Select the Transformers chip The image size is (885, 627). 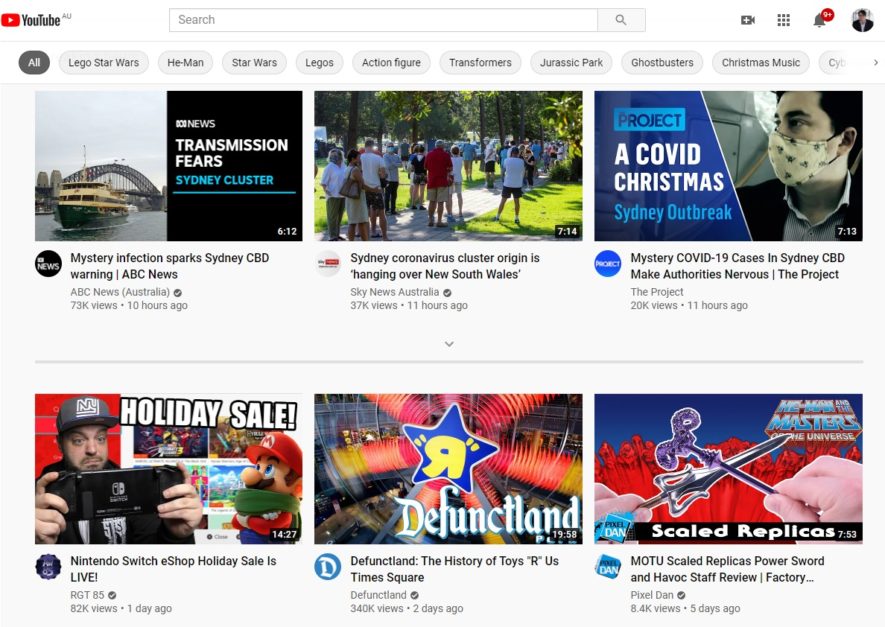pos(480,63)
